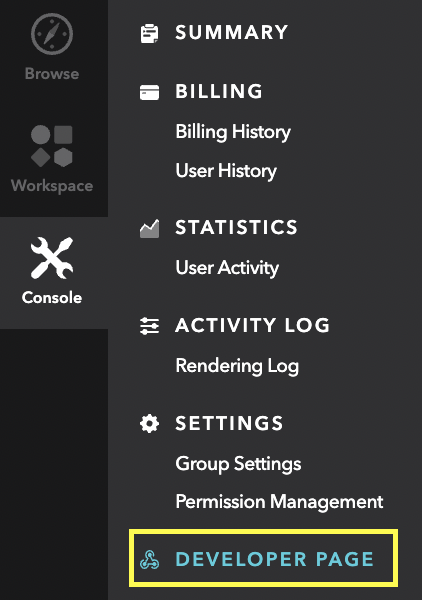The height and width of the screenshot is (600, 422).
Task: Open the SUMMARY section
Action: tap(231, 33)
